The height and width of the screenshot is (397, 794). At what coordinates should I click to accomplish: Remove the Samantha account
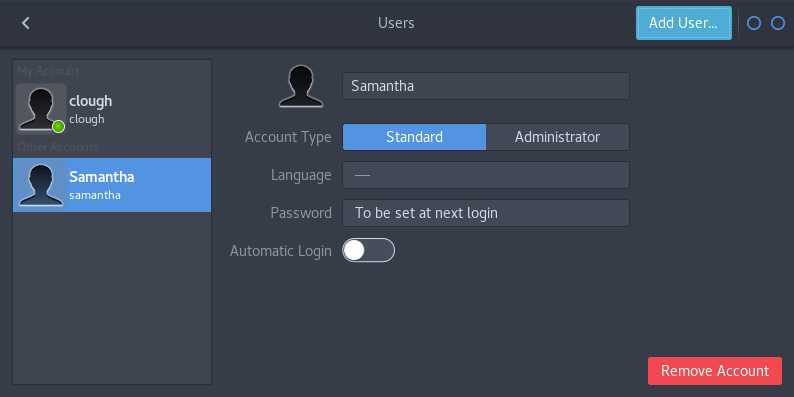pyautogui.click(x=714, y=371)
